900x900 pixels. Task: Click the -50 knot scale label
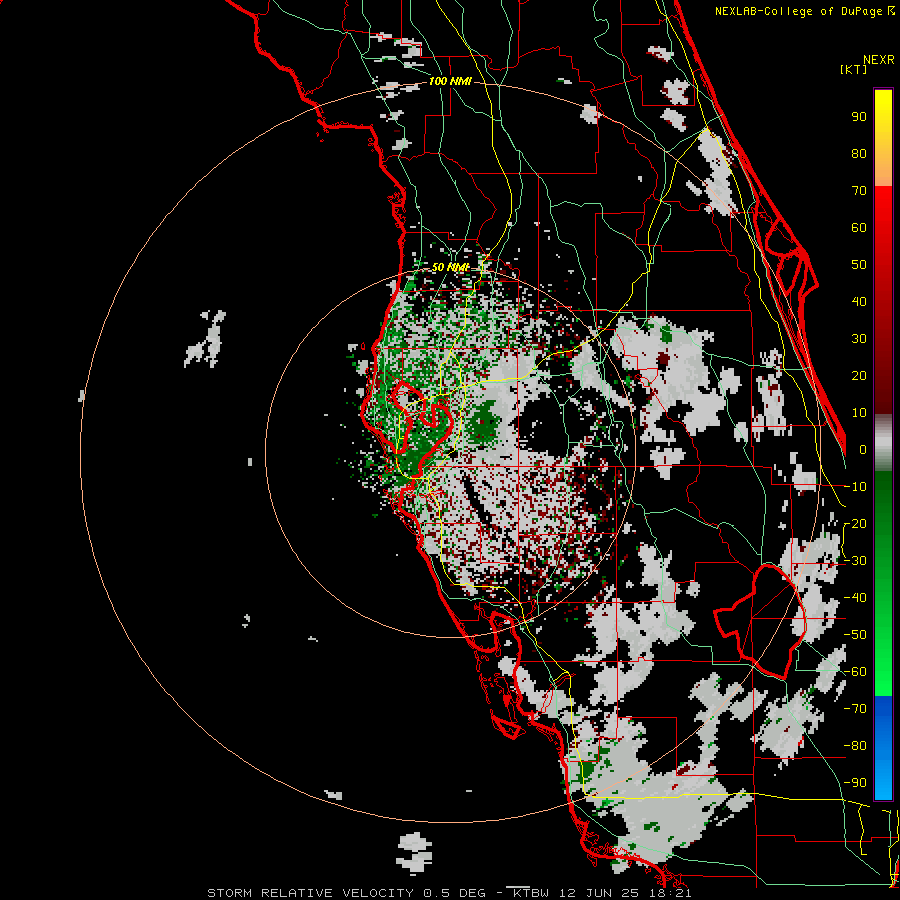[855, 635]
